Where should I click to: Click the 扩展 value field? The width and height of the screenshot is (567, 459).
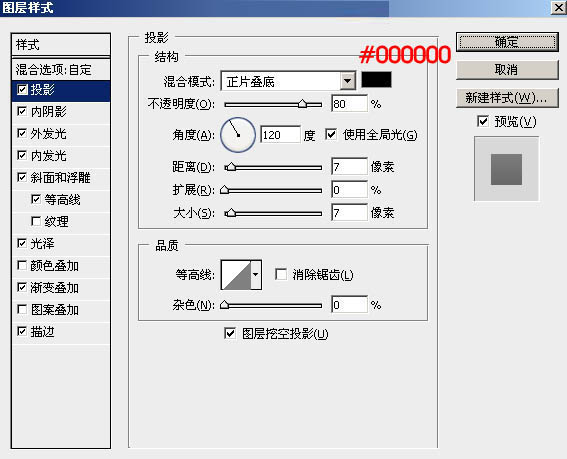click(349, 190)
